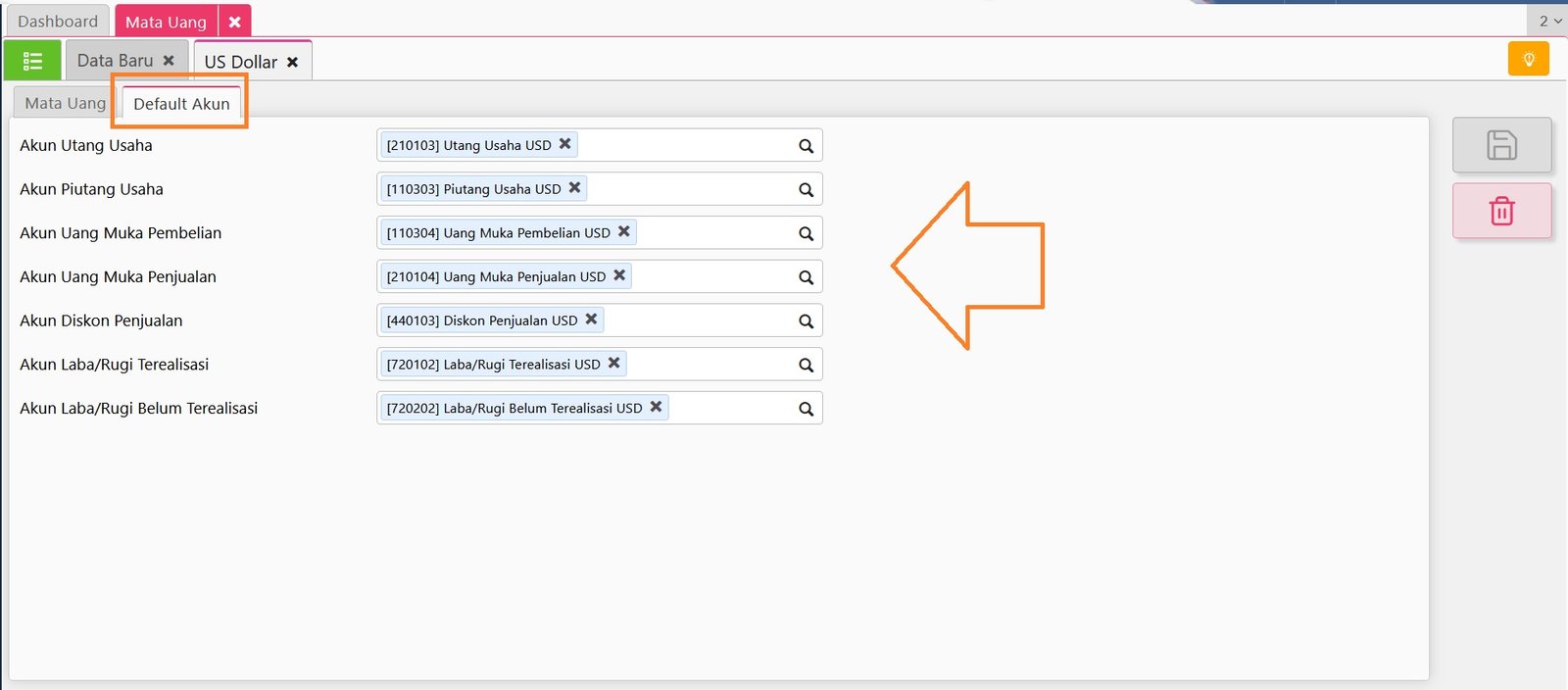This screenshot has height=690, width=1568.
Task: Click magnifier in Akun Diskon Penjualan field
Action: (806, 321)
